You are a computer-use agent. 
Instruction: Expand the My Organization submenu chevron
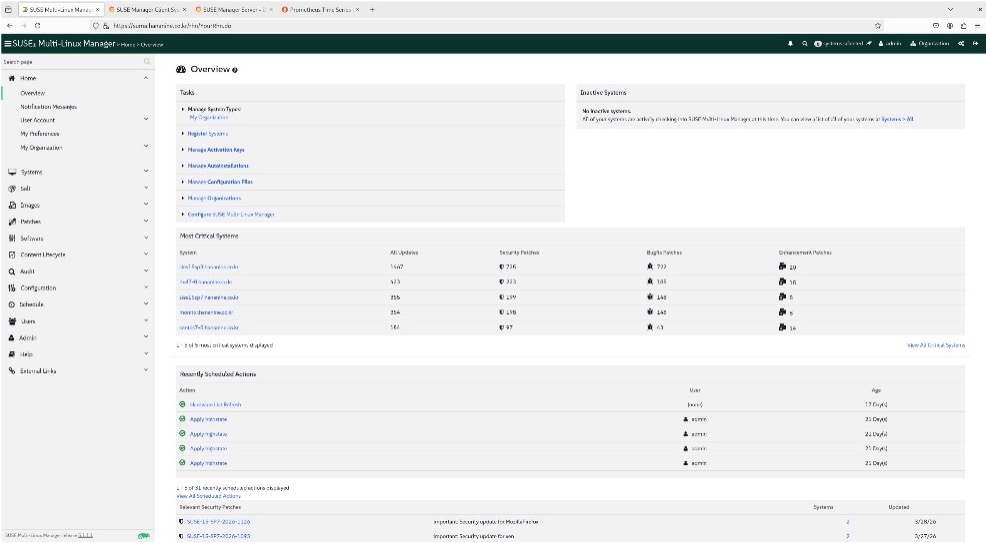coord(146,147)
